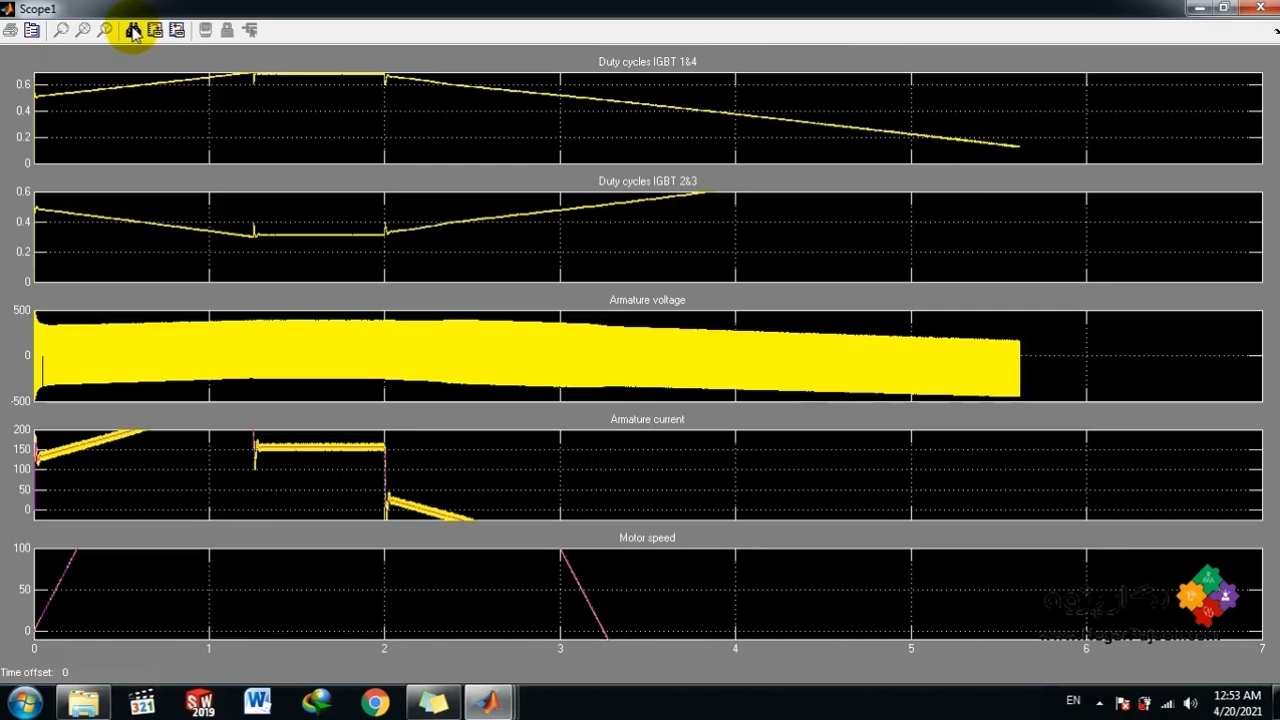Toggle the floating scope button

[206, 31]
